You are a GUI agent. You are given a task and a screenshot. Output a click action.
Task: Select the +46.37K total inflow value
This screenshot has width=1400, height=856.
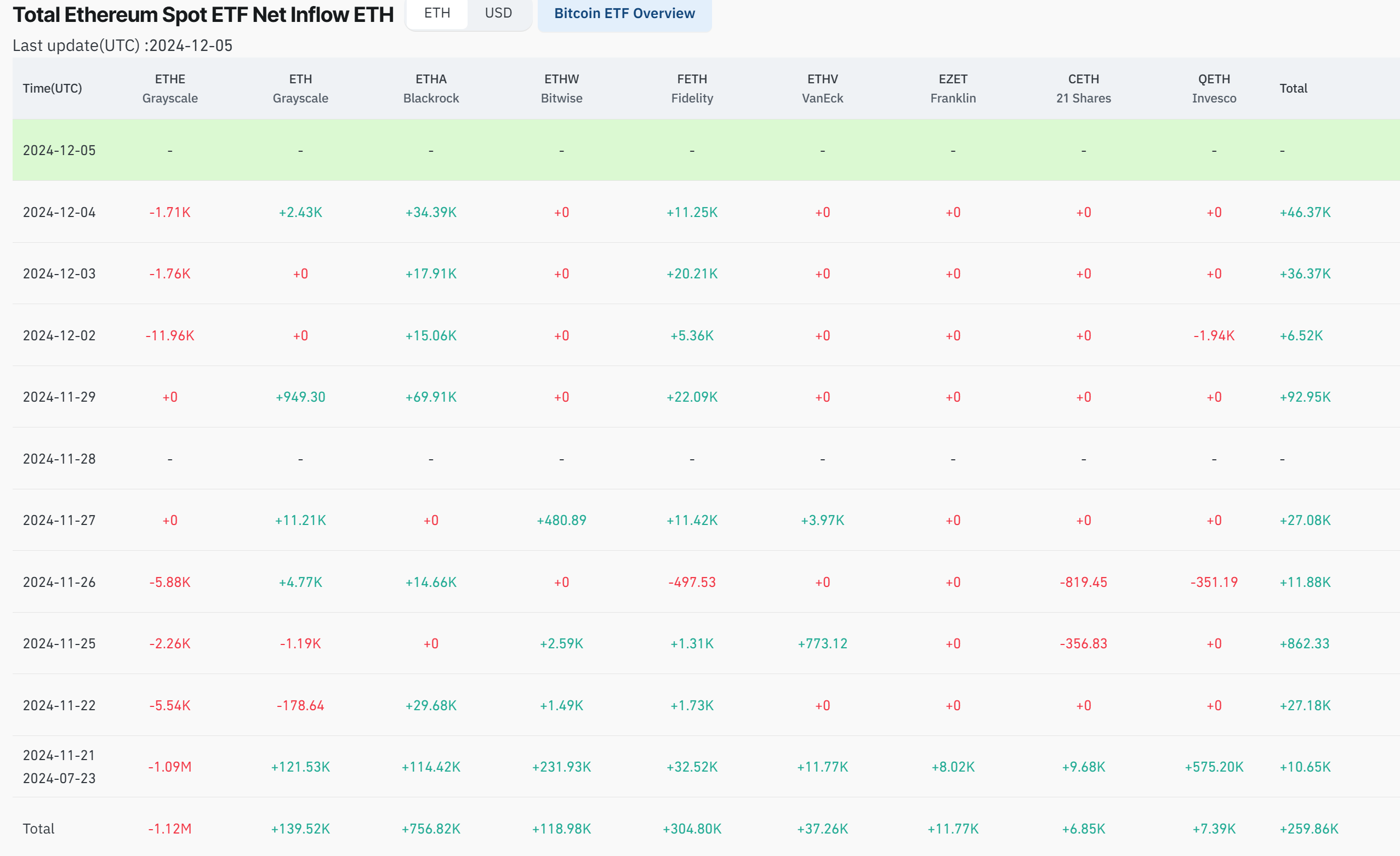pos(1304,212)
